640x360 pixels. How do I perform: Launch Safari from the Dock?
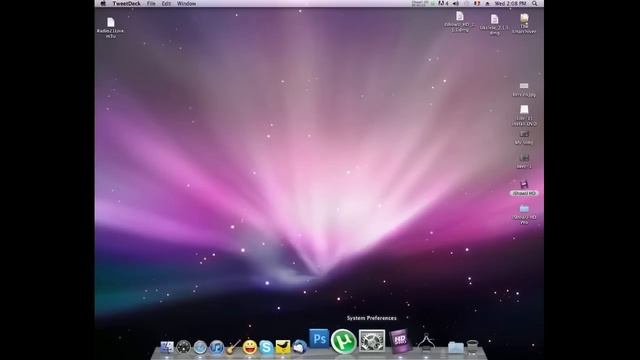click(200, 347)
